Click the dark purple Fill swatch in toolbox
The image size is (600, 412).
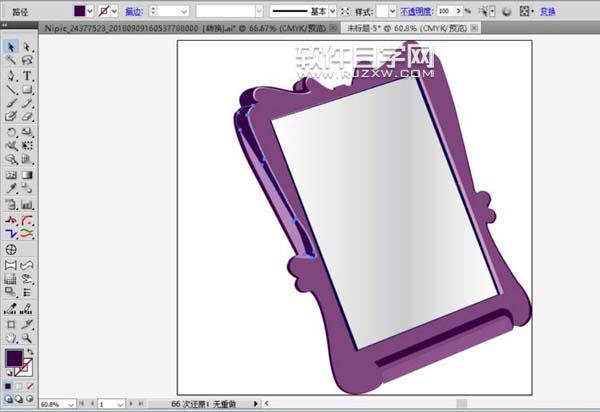pyautogui.click(x=14, y=358)
